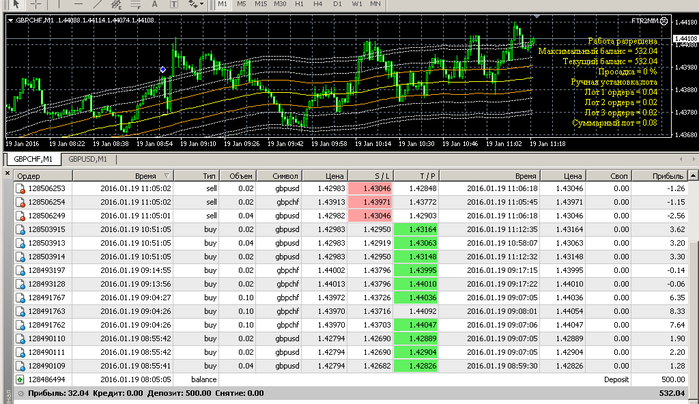Choose the equidistant channel tool
Image resolution: width=699 pixels, height=404 pixels.
tap(116, 4)
